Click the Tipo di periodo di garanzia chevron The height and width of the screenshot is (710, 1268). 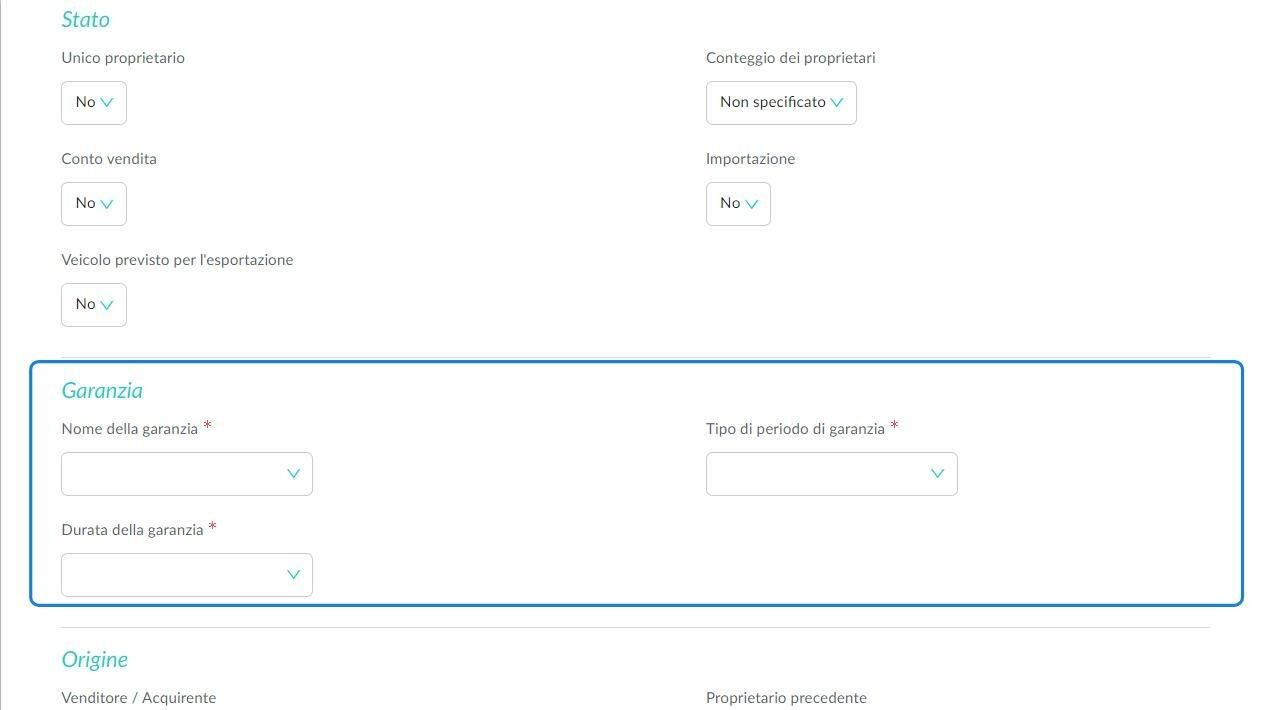tap(937, 474)
